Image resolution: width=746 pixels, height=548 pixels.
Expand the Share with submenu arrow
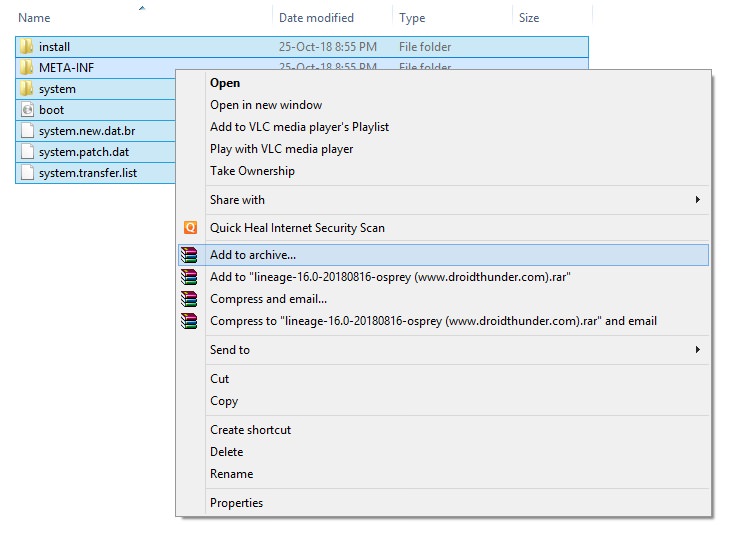(x=697, y=200)
